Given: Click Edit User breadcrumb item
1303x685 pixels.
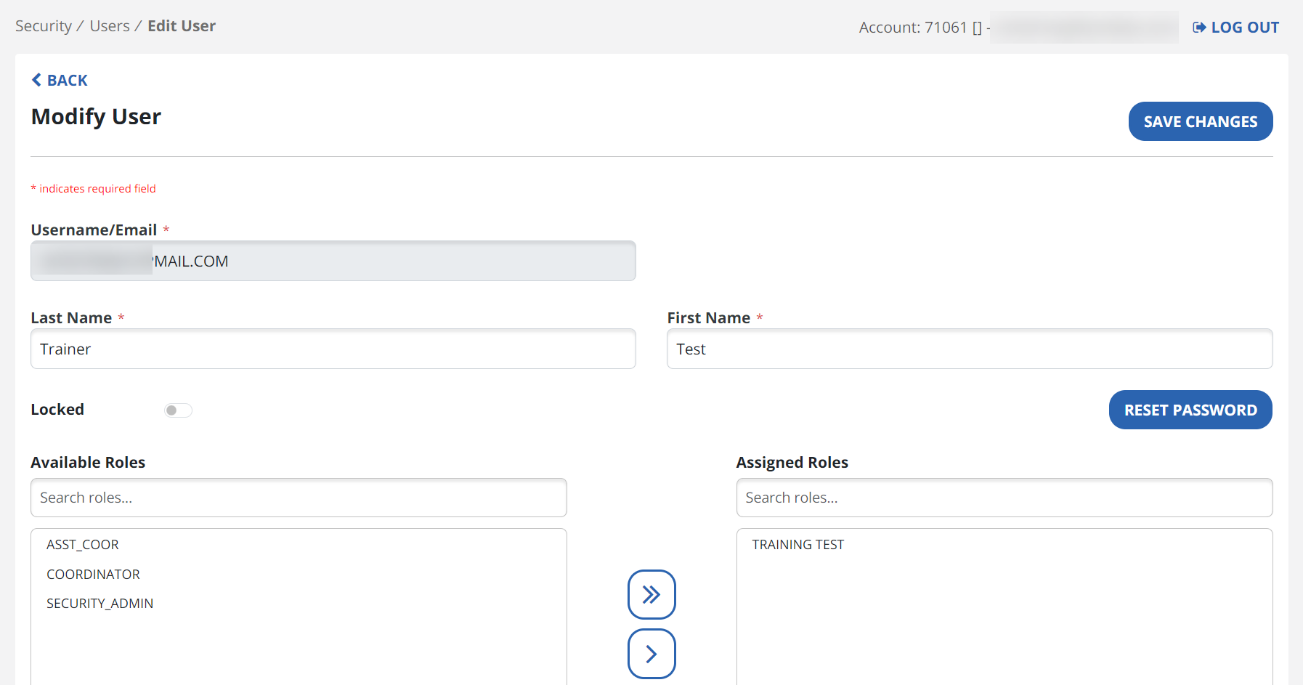Looking at the screenshot, I should (x=181, y=26).
